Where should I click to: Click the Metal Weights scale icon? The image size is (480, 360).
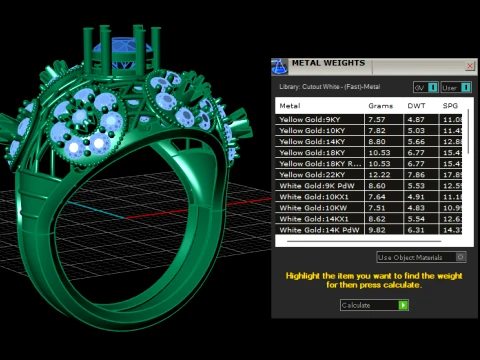(279, 66)
